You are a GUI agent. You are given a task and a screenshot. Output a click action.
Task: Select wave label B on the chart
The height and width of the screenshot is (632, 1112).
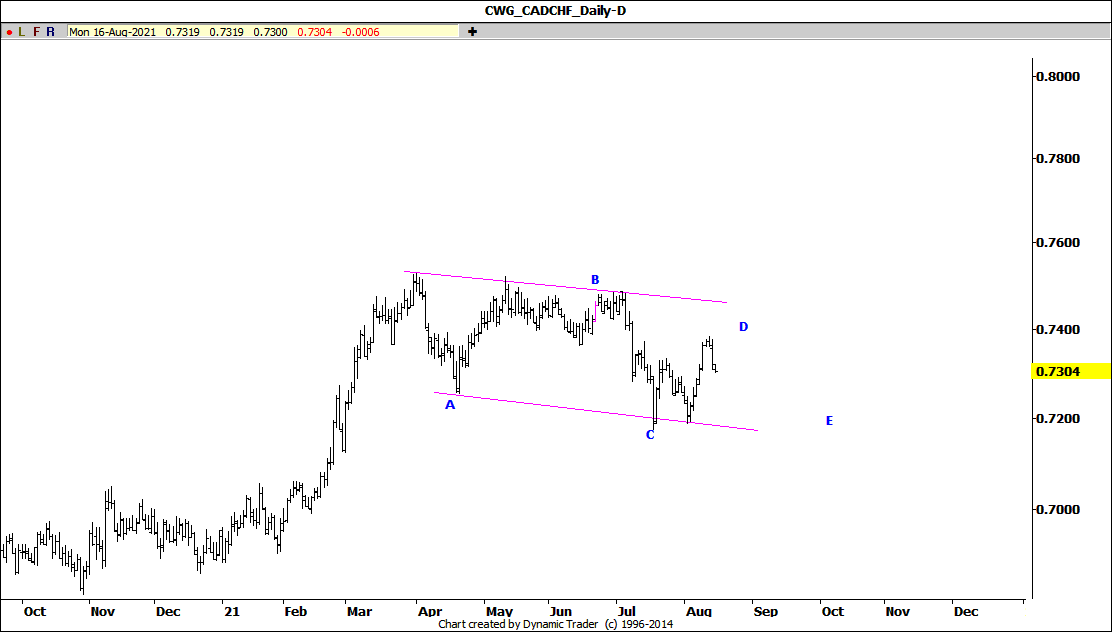596,280
